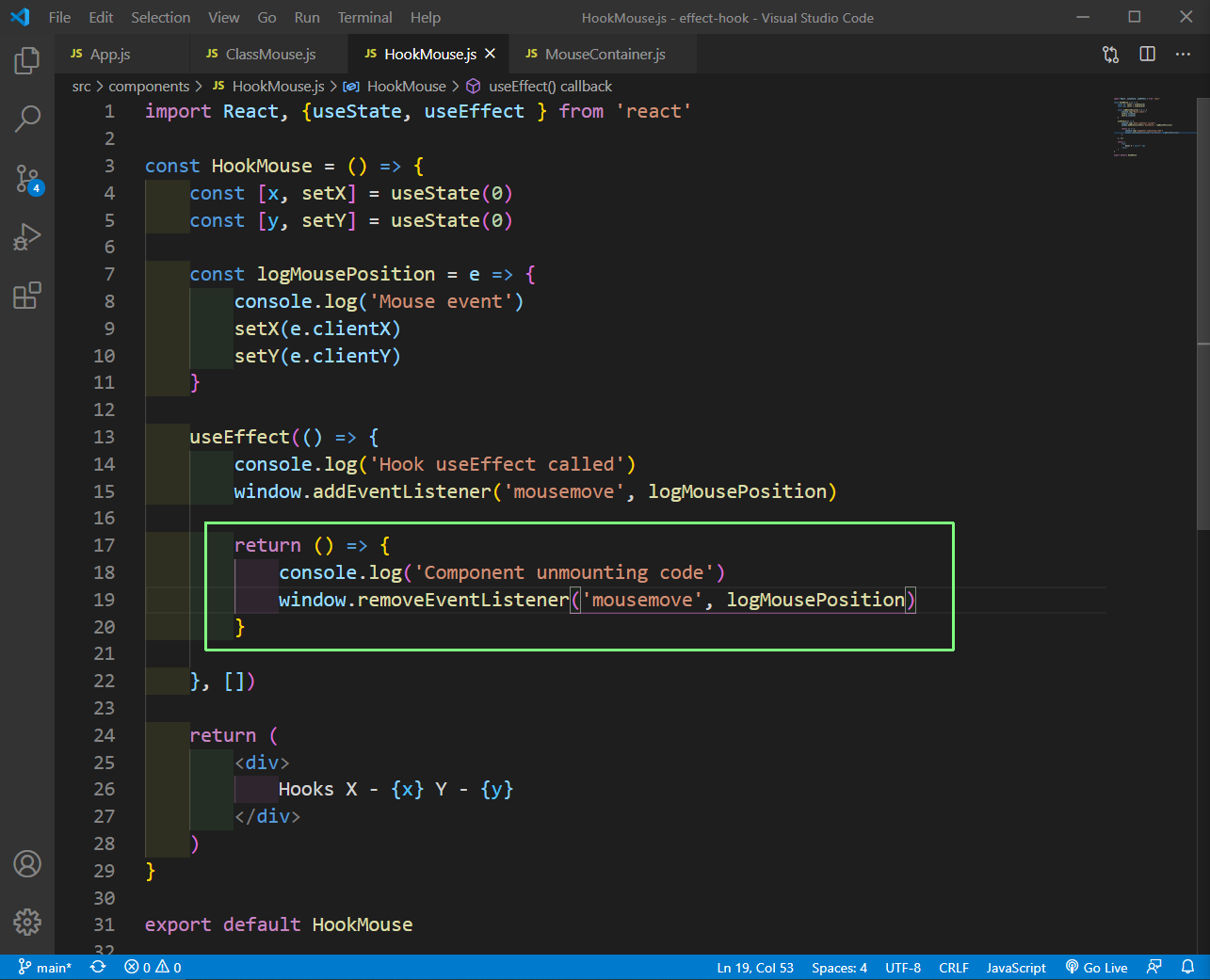Click 'HookMouse' in const declaration line 3

click(x=262, y=166)
